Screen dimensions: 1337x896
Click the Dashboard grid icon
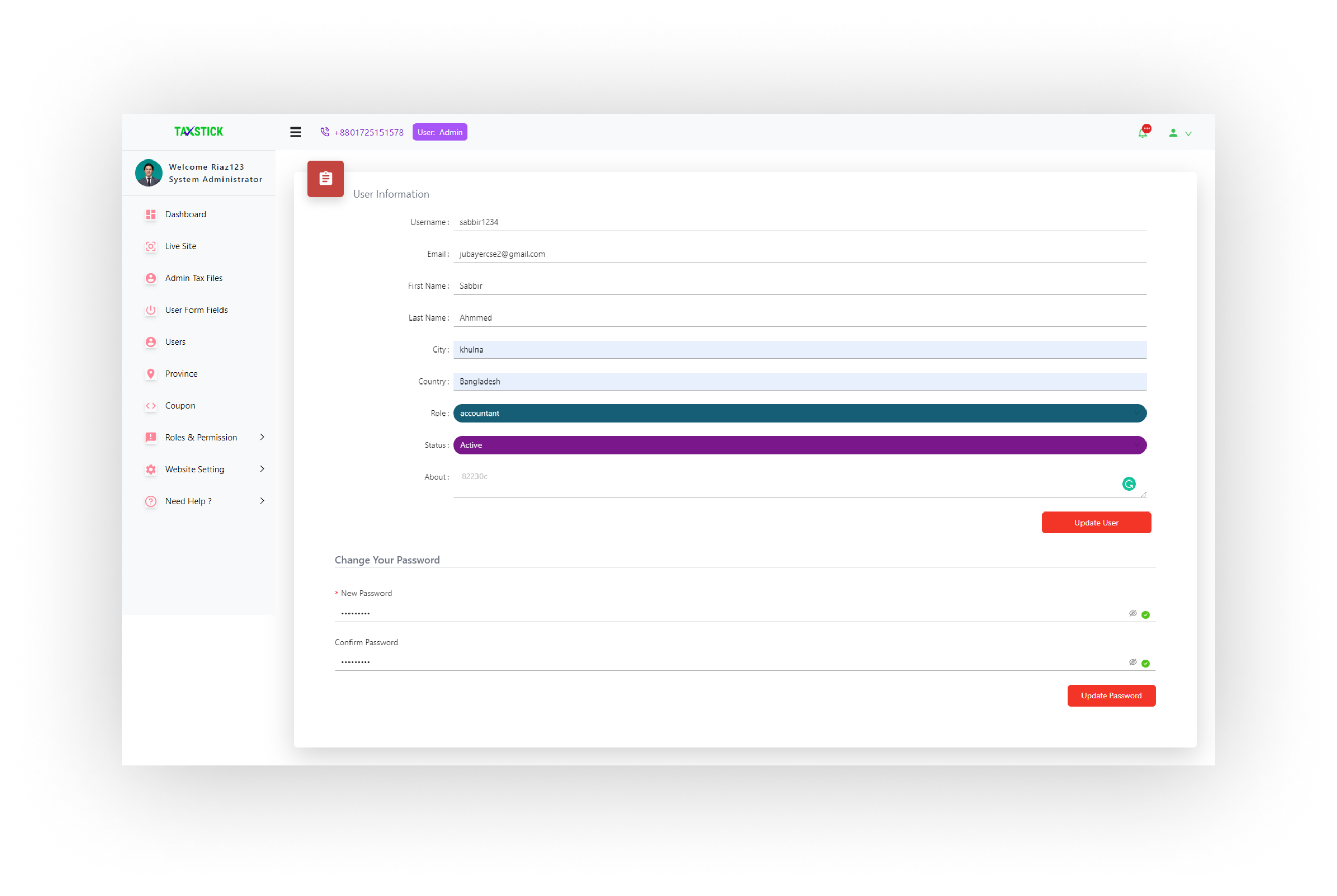(151, 214)
